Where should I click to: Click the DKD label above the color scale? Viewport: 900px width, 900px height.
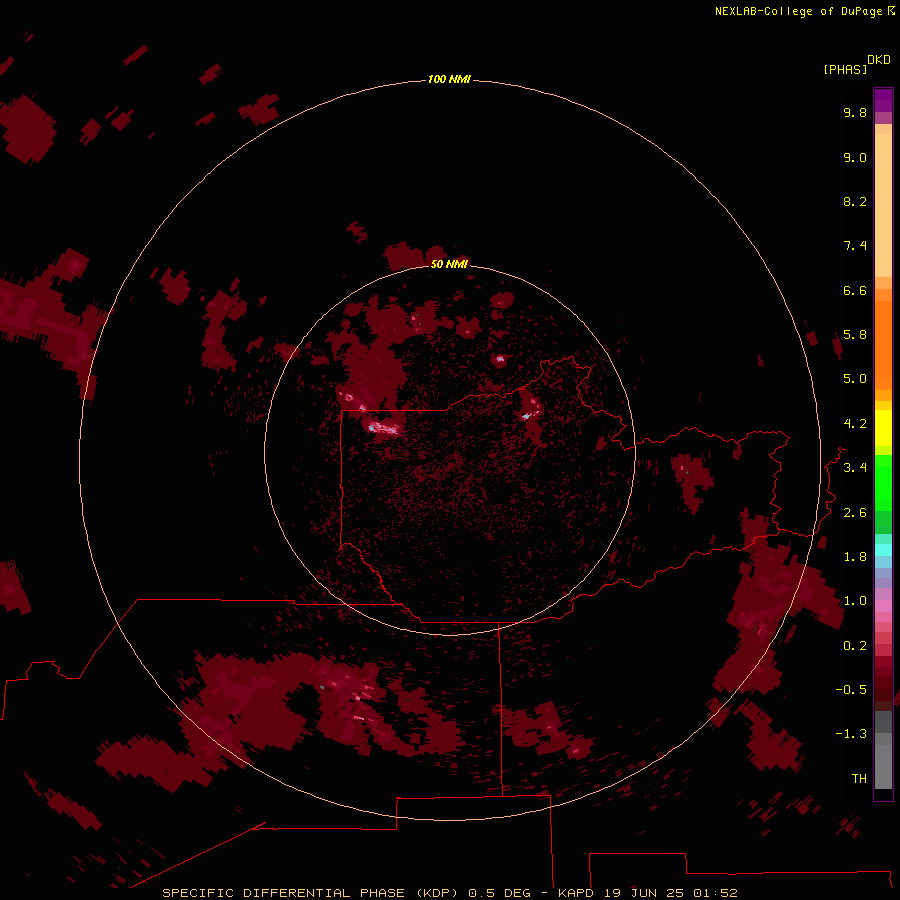click(878, 60)
